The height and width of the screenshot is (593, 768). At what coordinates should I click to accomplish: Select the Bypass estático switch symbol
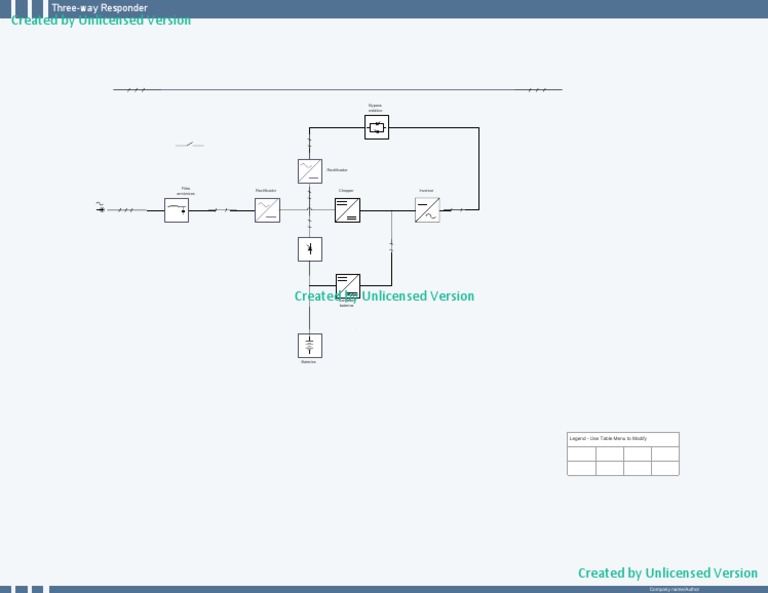click(376, 127)
